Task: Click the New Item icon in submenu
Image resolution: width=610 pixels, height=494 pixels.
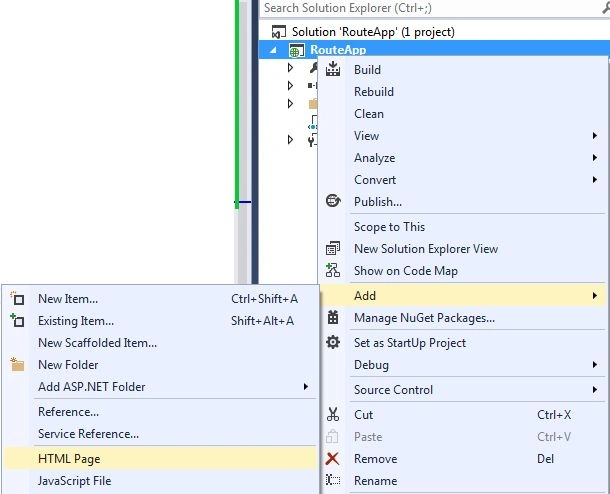Action: coord(17,298)
